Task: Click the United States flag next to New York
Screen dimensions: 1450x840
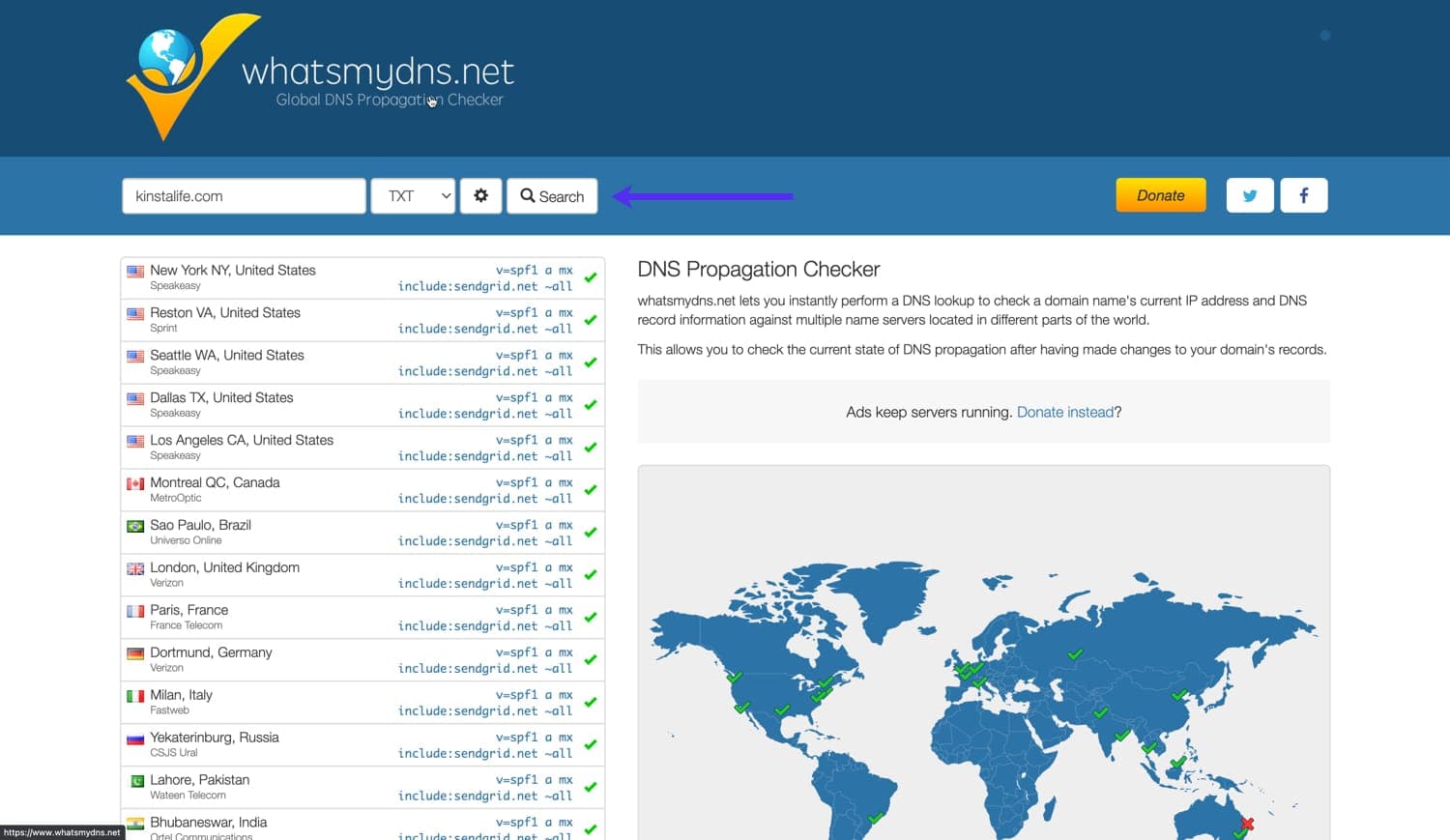Action: [x=134, y=272]
